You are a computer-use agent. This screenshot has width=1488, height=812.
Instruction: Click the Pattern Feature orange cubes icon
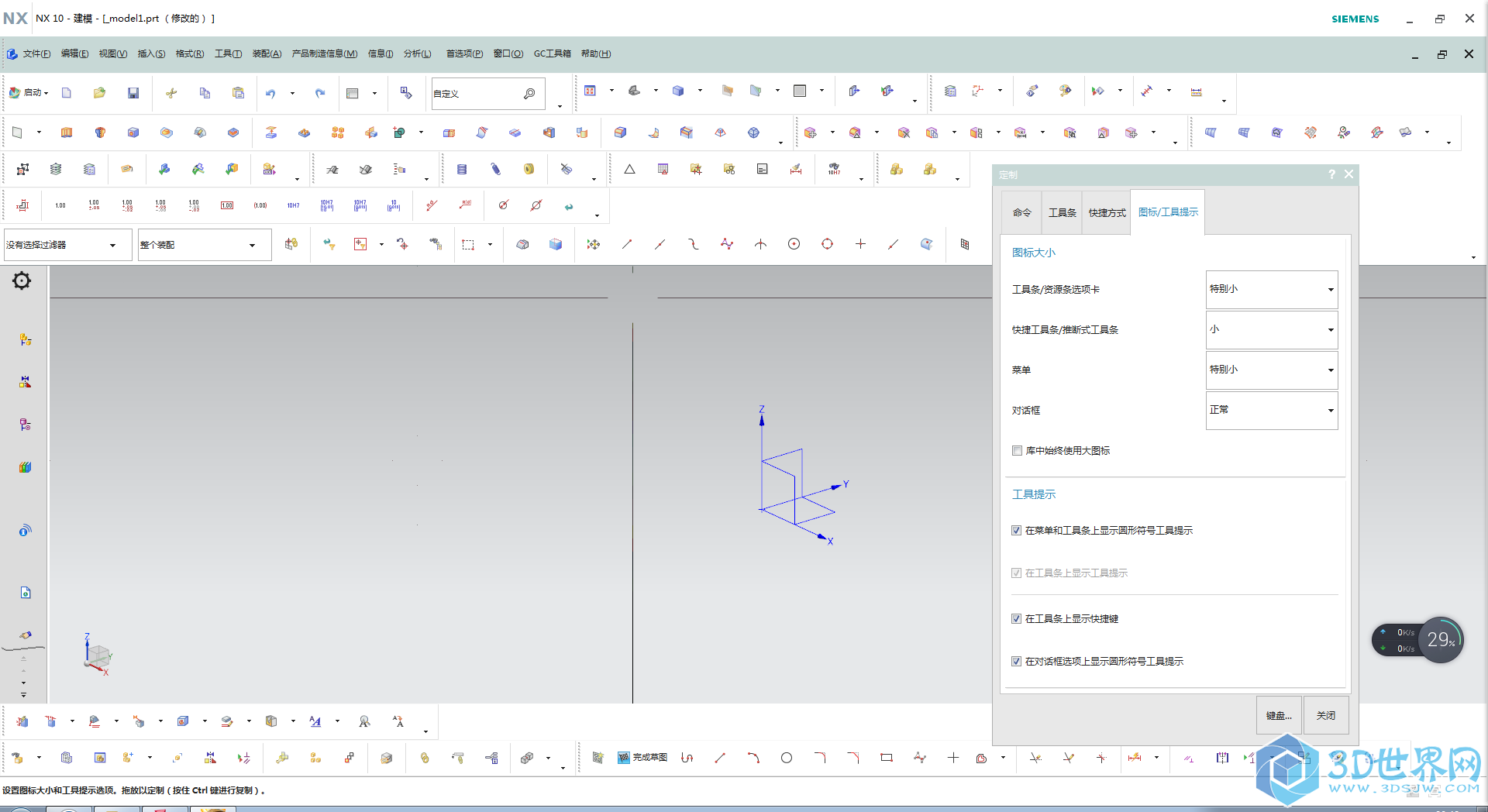click(x=337, y=132)
